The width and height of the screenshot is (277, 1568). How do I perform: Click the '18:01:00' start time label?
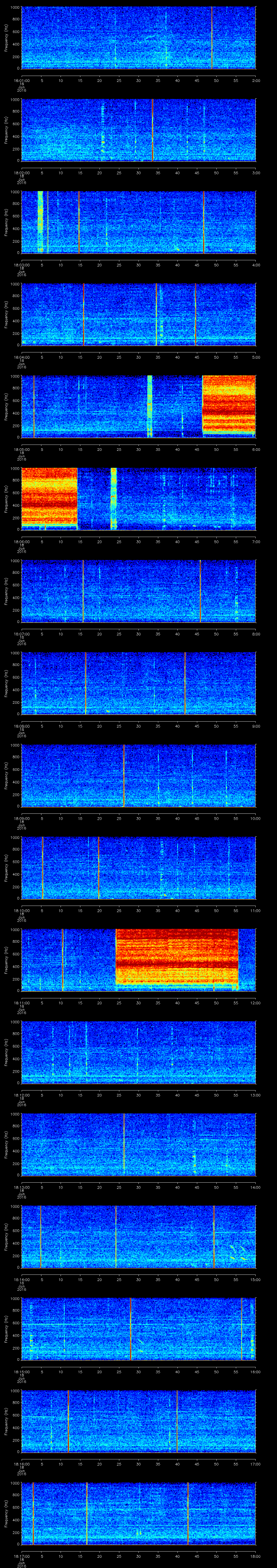21,80
